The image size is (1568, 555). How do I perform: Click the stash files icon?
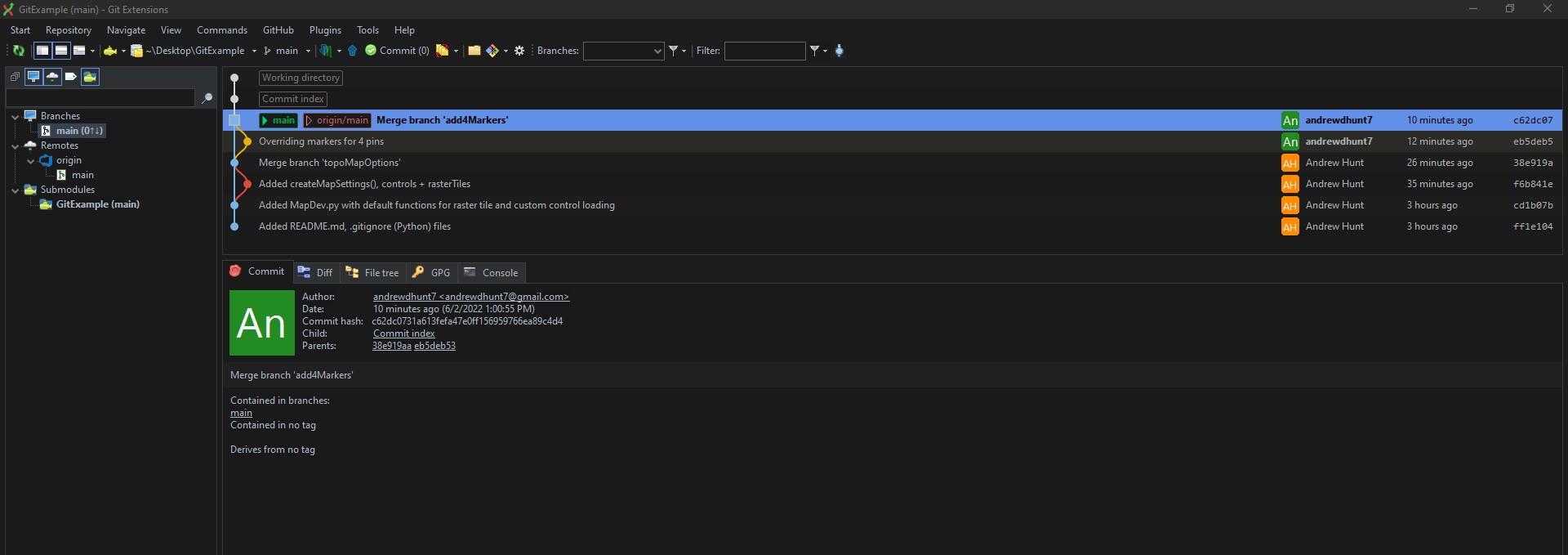[442, 51]
